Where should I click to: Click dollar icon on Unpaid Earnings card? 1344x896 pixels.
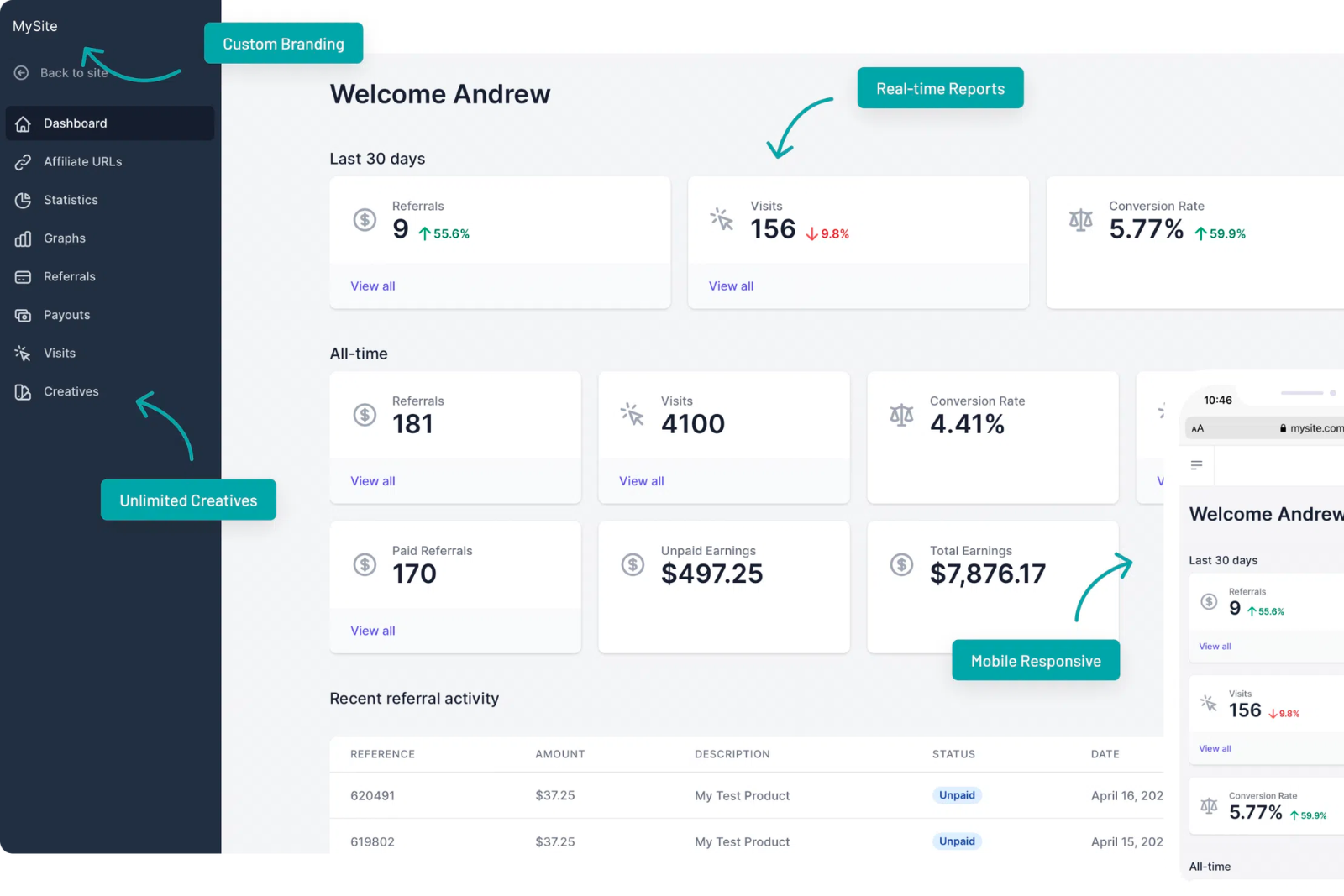633,564
